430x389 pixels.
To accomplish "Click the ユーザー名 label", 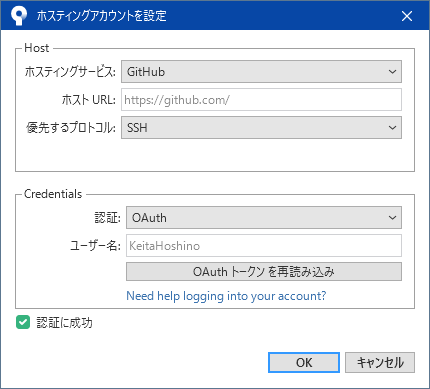I will point(95,246).
